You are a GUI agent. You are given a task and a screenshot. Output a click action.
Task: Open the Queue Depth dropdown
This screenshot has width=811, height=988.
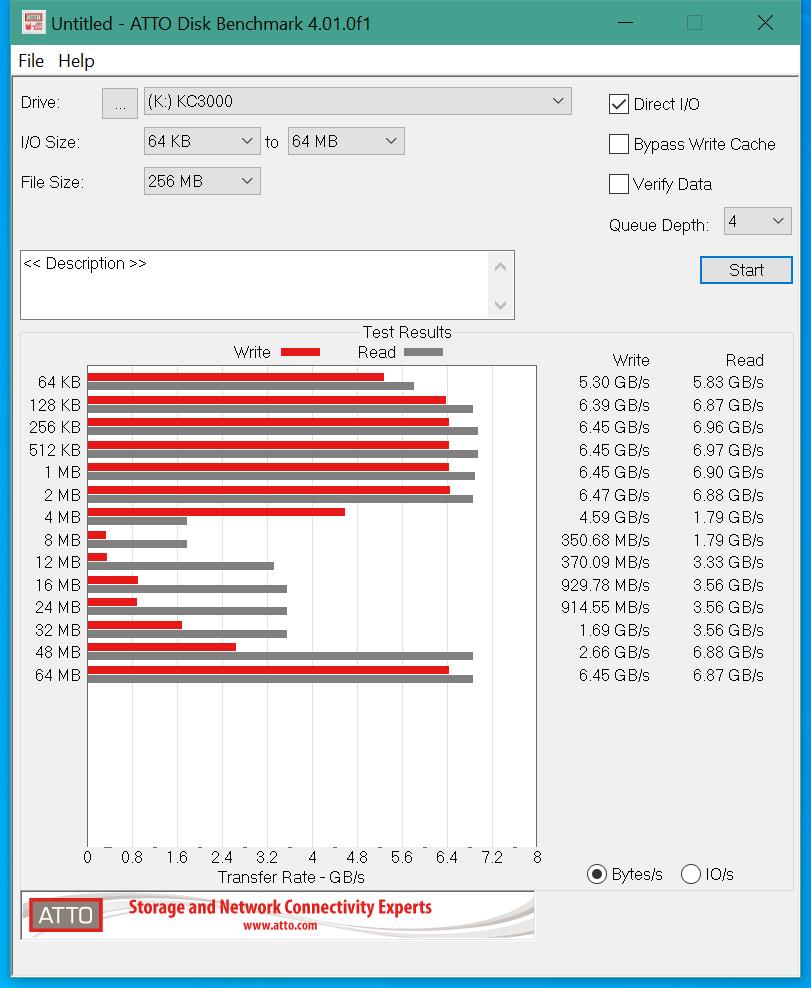click(757, 221)
